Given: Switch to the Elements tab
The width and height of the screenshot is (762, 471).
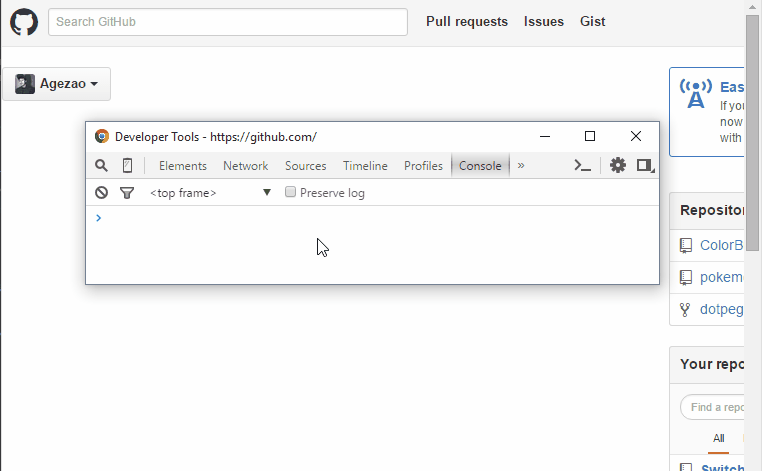Looking at the screenshot, I should [183, 166].
